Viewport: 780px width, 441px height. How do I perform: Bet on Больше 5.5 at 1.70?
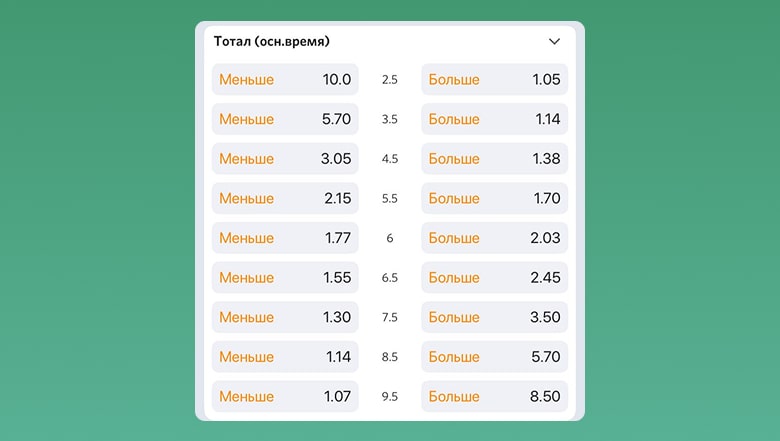coord(494,198)
